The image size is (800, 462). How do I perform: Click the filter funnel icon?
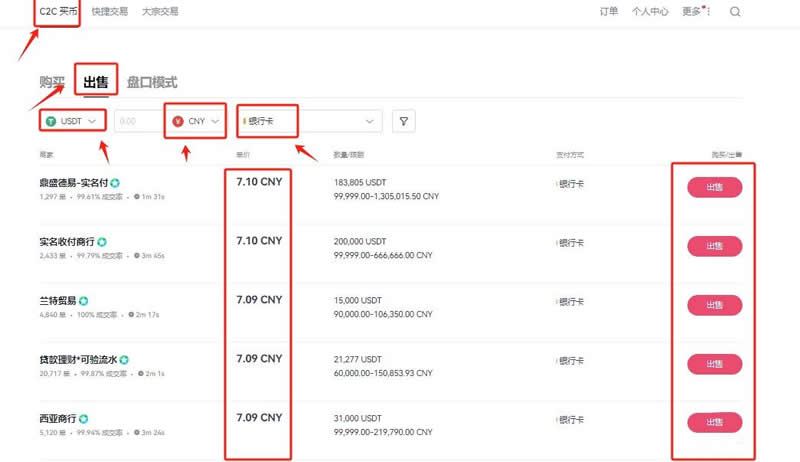[x=404, y=121]
